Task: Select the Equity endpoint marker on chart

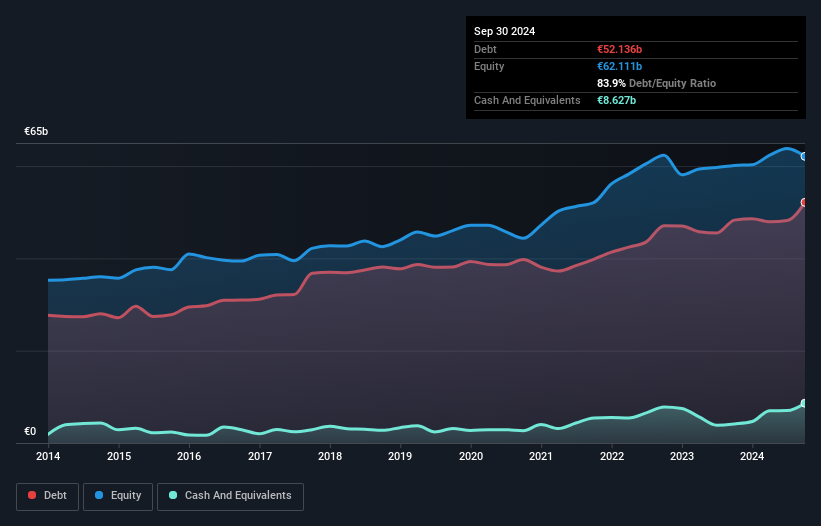Action: (804, 156)
